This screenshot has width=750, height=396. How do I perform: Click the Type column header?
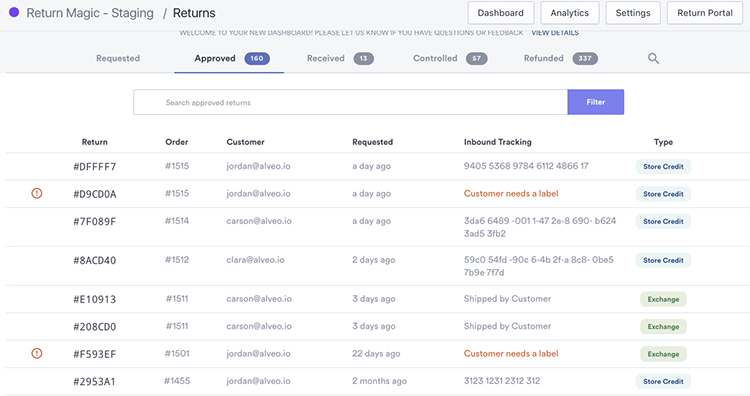pos(663,142)
